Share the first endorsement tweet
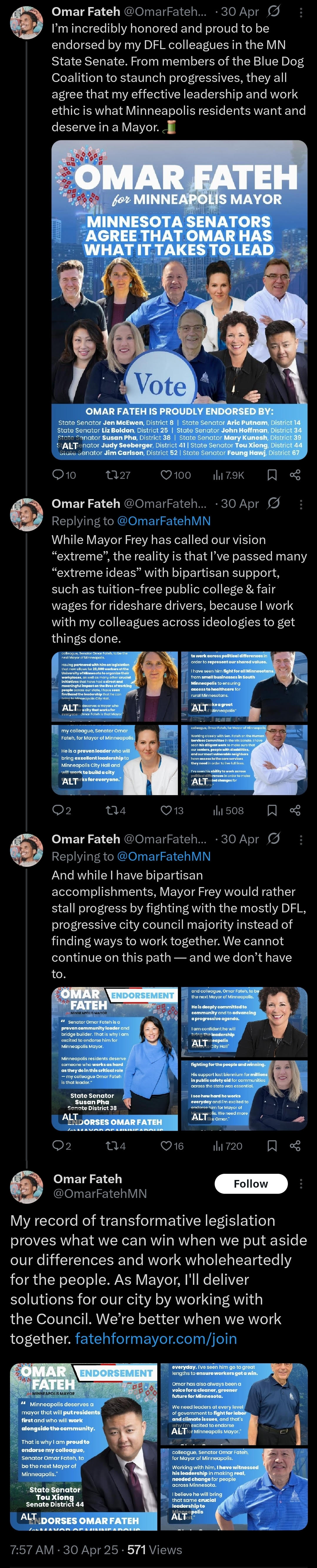Image resolution: width=317 pixels, height=1568 pixels. [295, 475]
